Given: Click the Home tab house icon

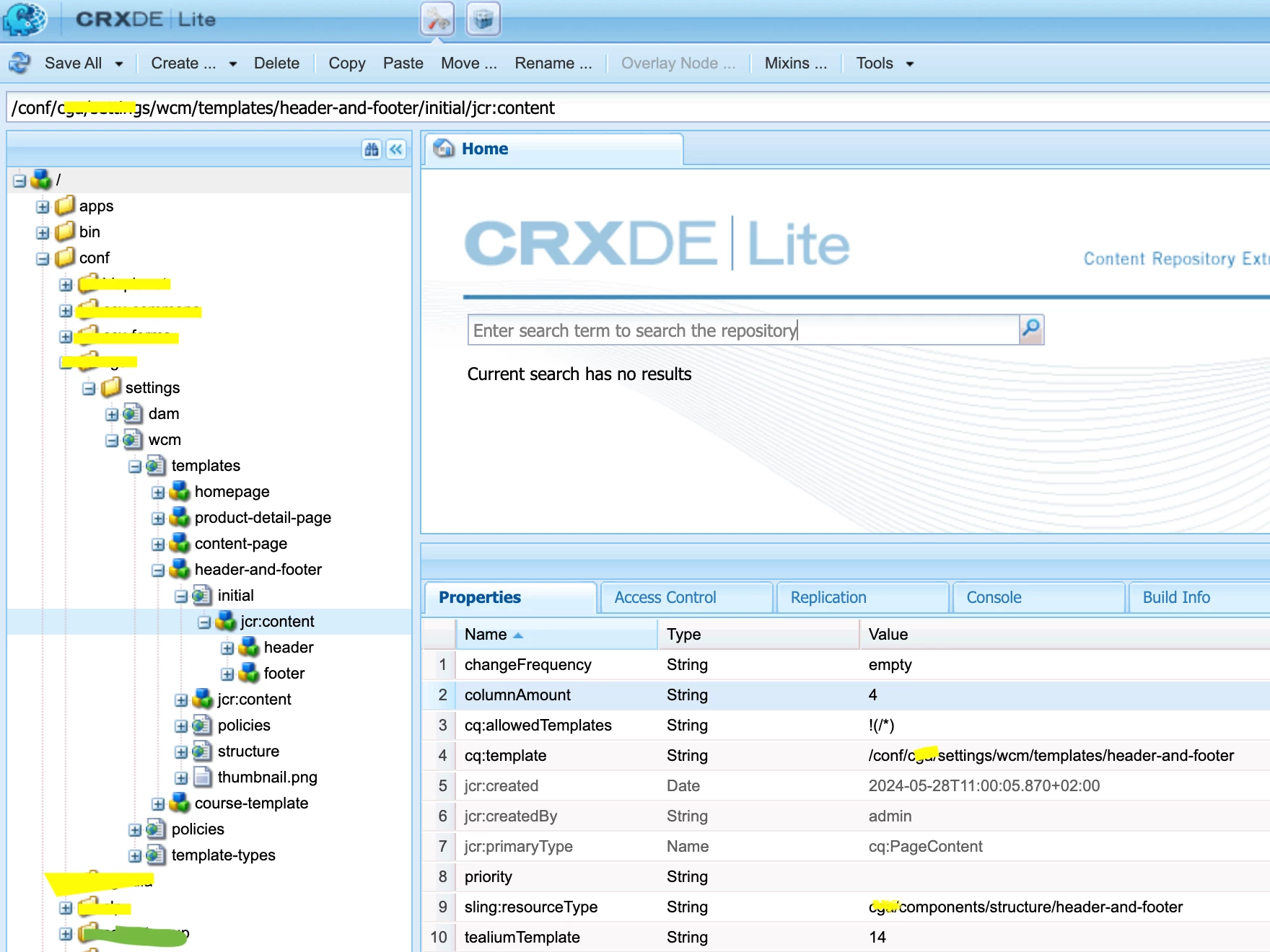Looking at the screenshot, I should (x=444, y=148).
